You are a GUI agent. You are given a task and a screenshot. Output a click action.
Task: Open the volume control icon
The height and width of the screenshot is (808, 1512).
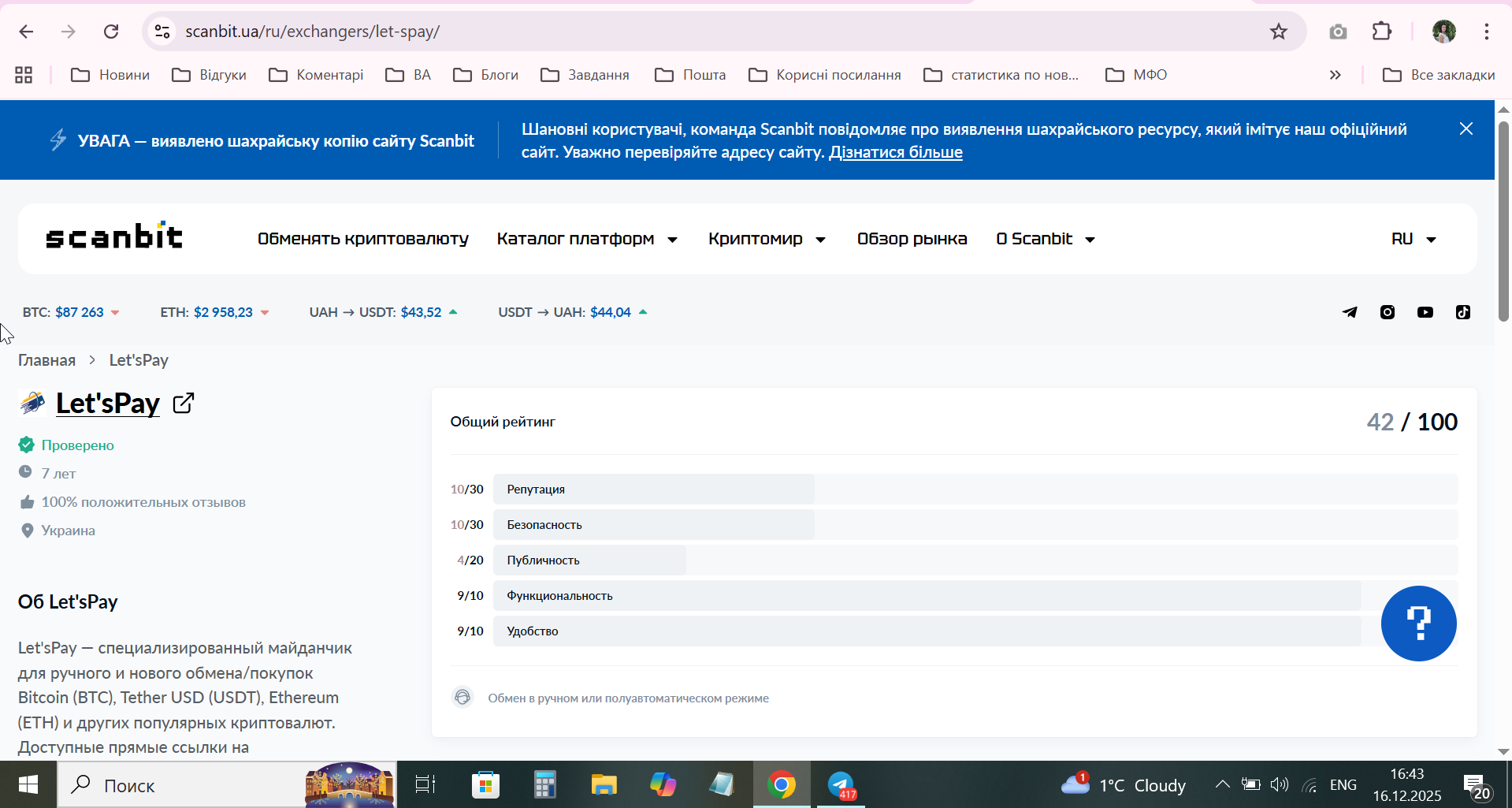pos(1280,784)
